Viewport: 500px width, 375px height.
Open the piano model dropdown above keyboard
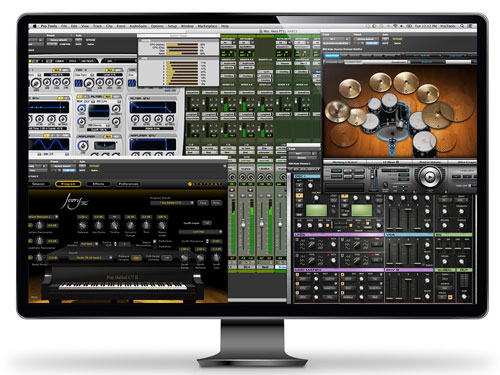tap(90, 258)
